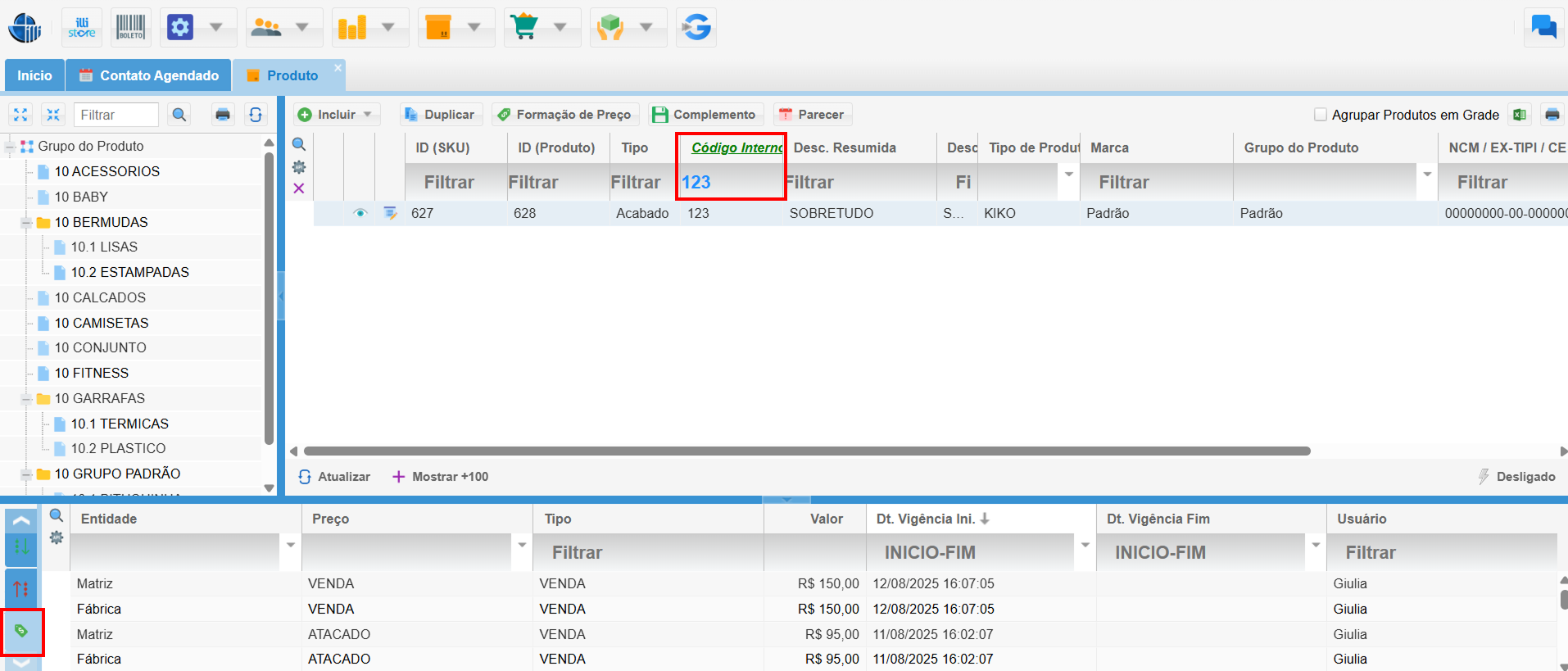The width and height of the screenshot is (1568, 671).
Task: Click the magnifier search icon in tree toolbar
Action: (x=179, y=115)
